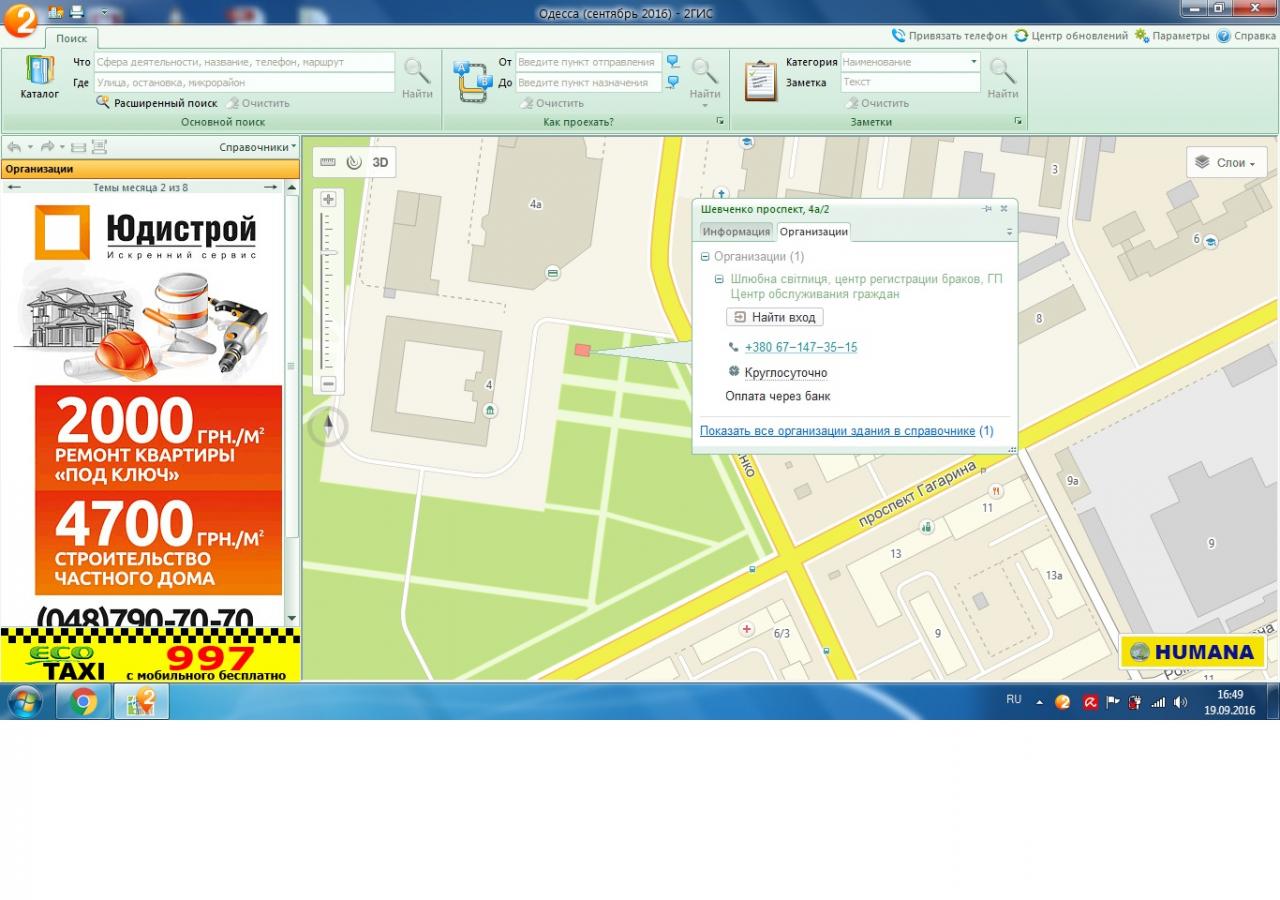The image size is (1280, 900).
Task: Click the Что search input field
Action: (x=244, y=62)
